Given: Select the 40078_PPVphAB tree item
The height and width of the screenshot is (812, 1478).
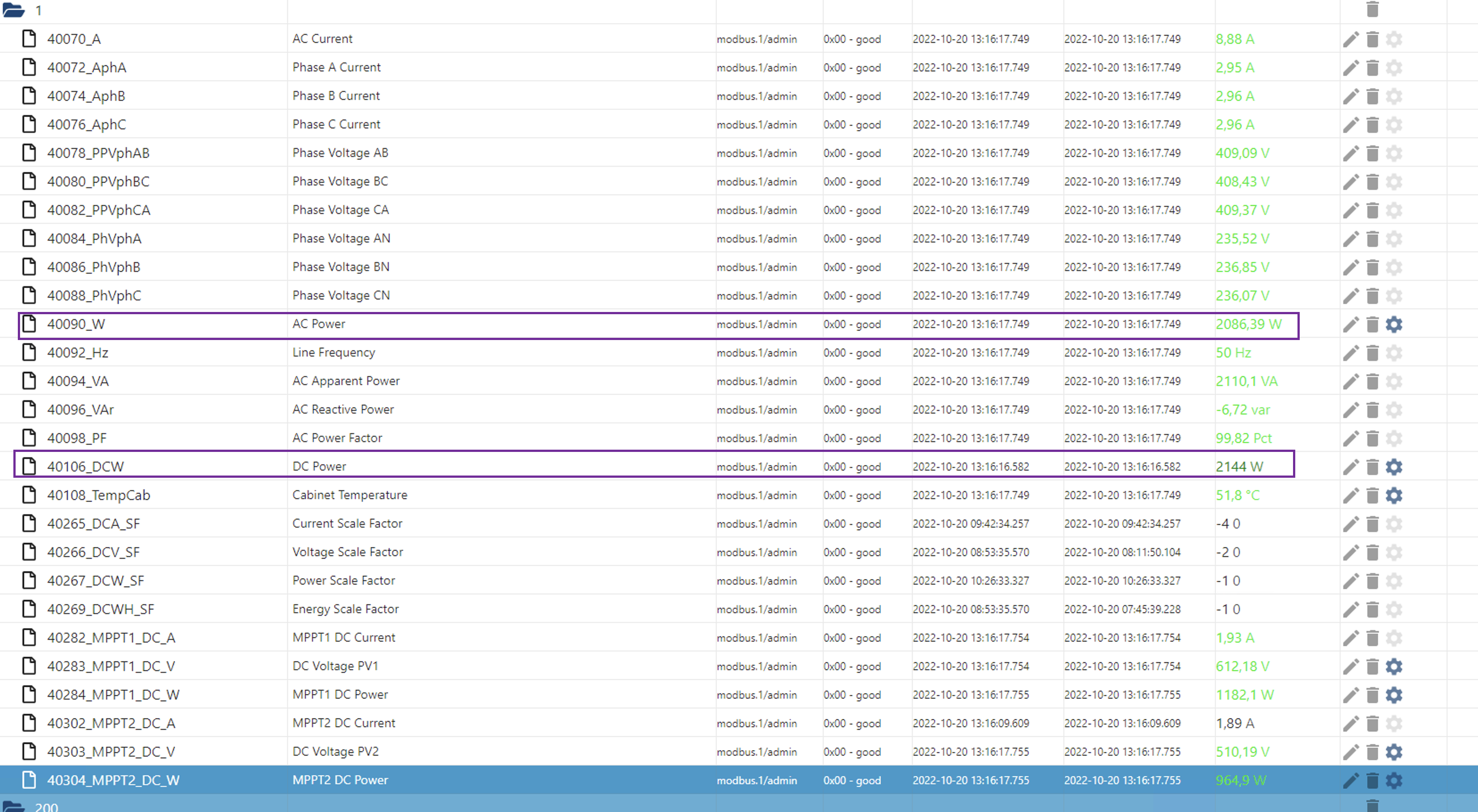Looking at the screenshot, I should click(x=98, y=153).
